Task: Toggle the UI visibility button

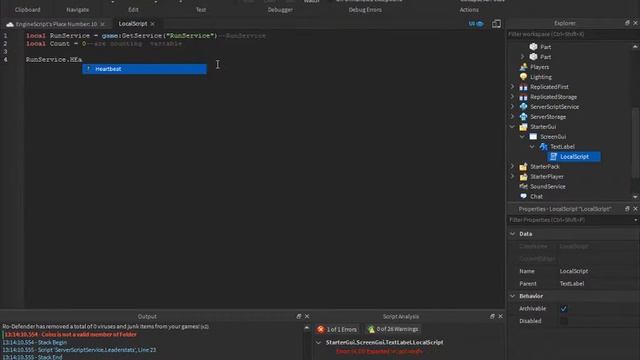Action: (x=476, y=24)
